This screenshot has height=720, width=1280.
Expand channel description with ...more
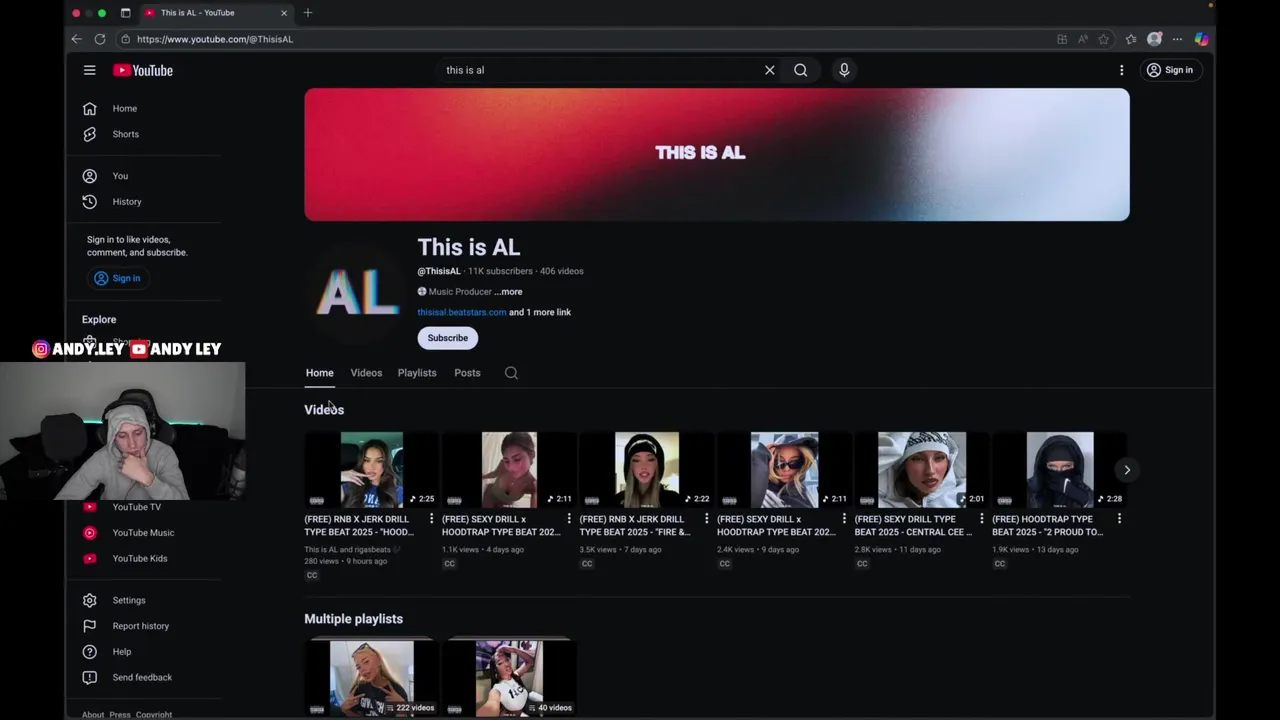point(508,292)
